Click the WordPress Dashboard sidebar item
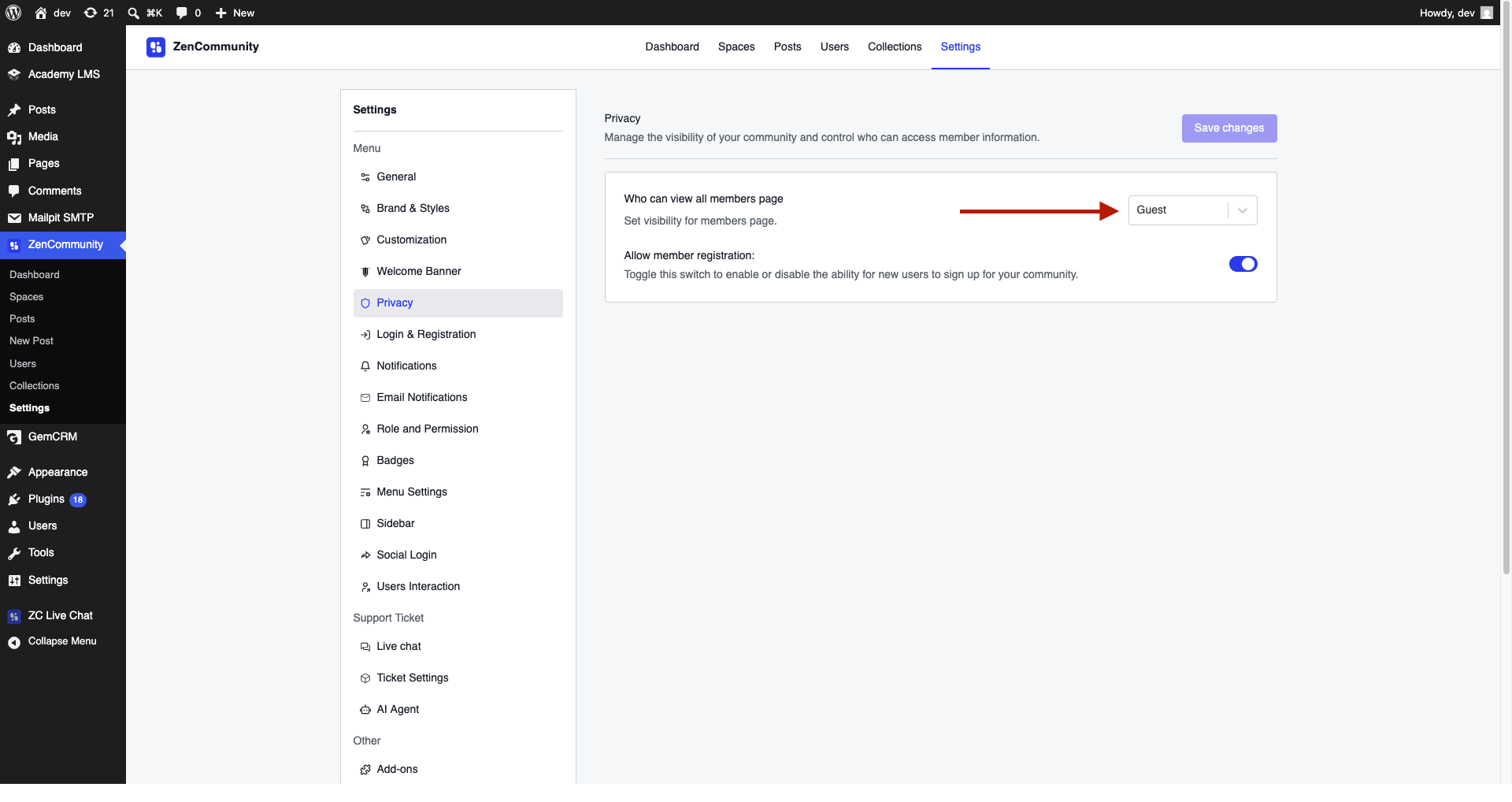The height and width of the screenshot is (802, 1512). tap(63, 47)
